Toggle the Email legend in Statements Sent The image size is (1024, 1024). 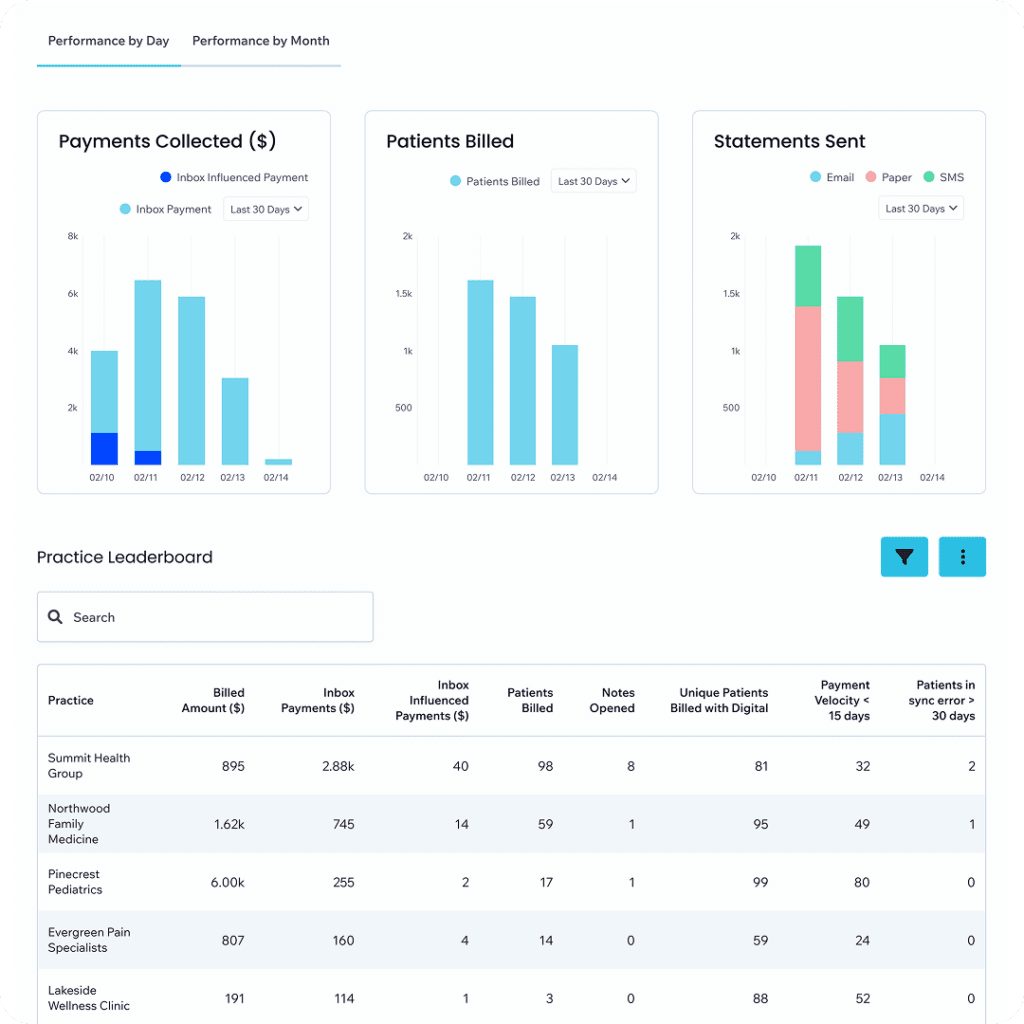pyautogui.click(x=830, y=177)
